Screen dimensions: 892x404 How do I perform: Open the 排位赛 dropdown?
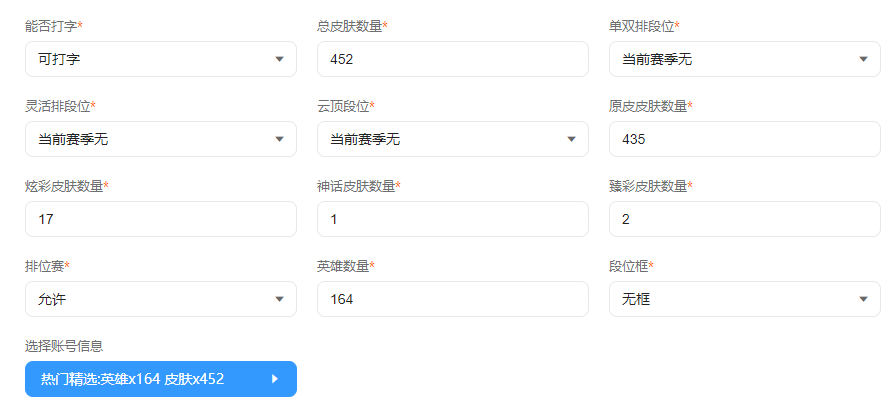160,299
